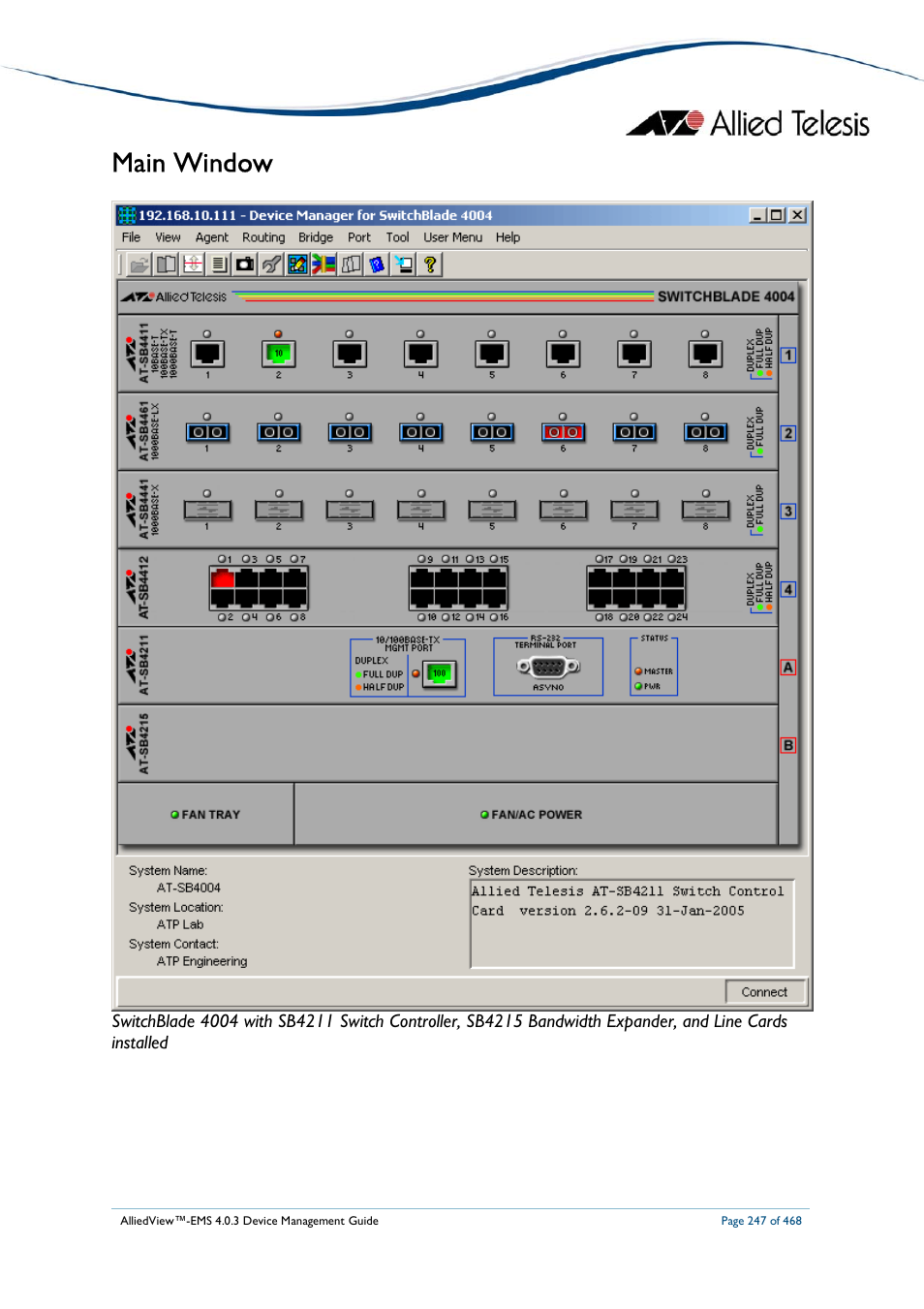The width and height of the screenshot is (924, 1309).
Task: Maximize the Device Manager window
Action: [x=777, y=215]
